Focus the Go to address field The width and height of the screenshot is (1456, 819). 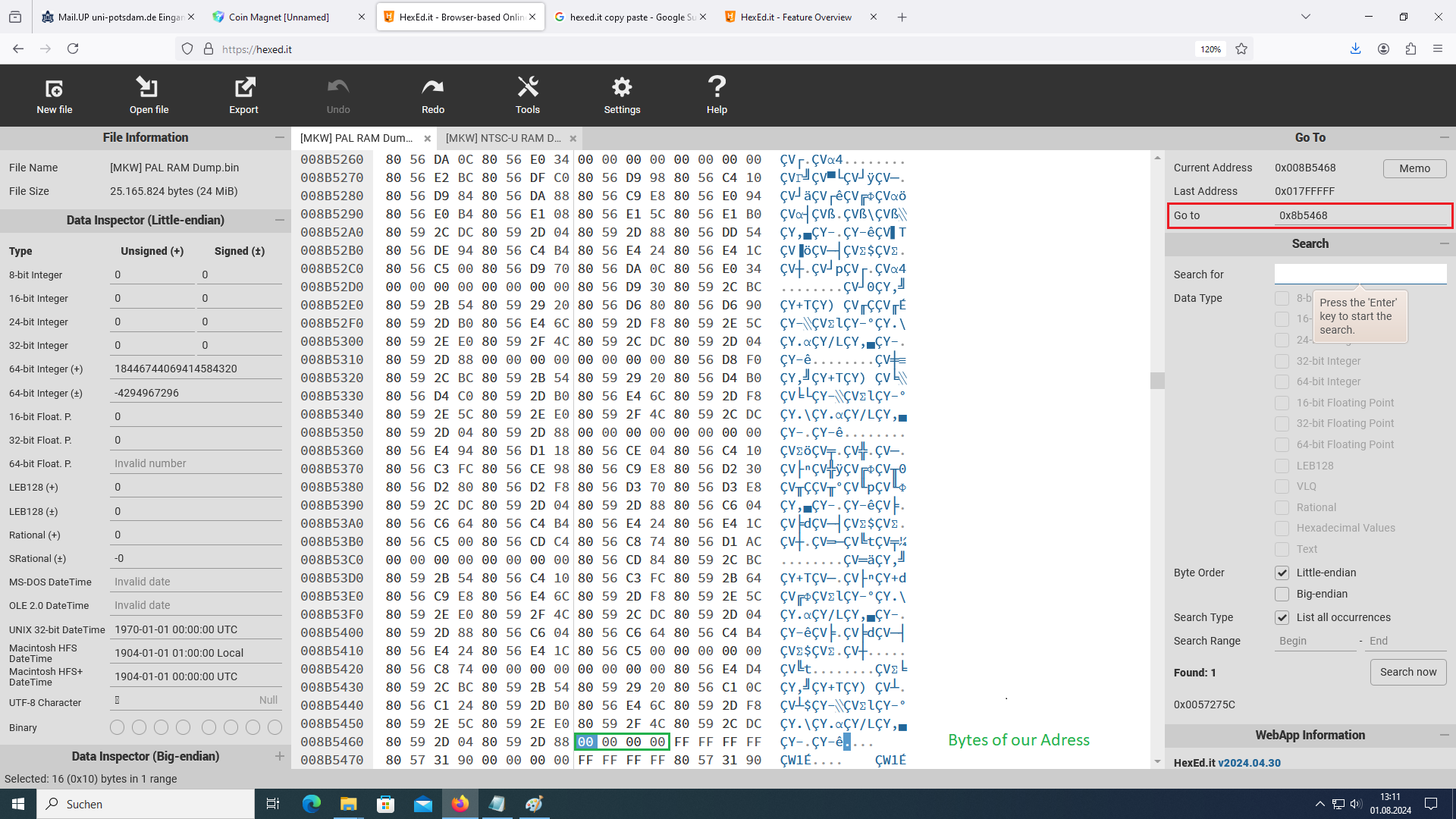(x=1360, y=215)
